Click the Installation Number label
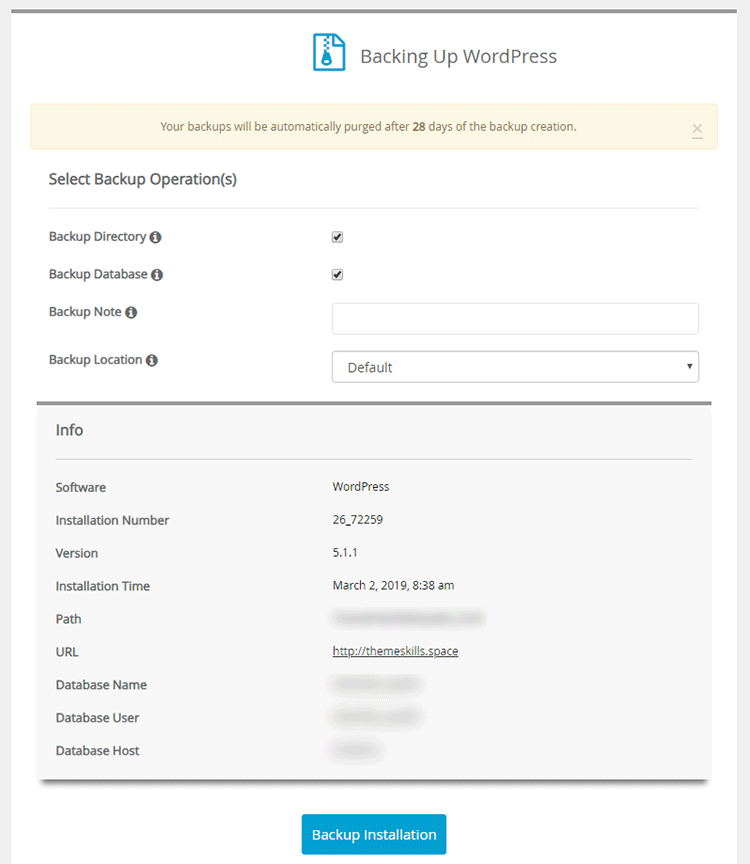750x864 pixels. point(112,520)
